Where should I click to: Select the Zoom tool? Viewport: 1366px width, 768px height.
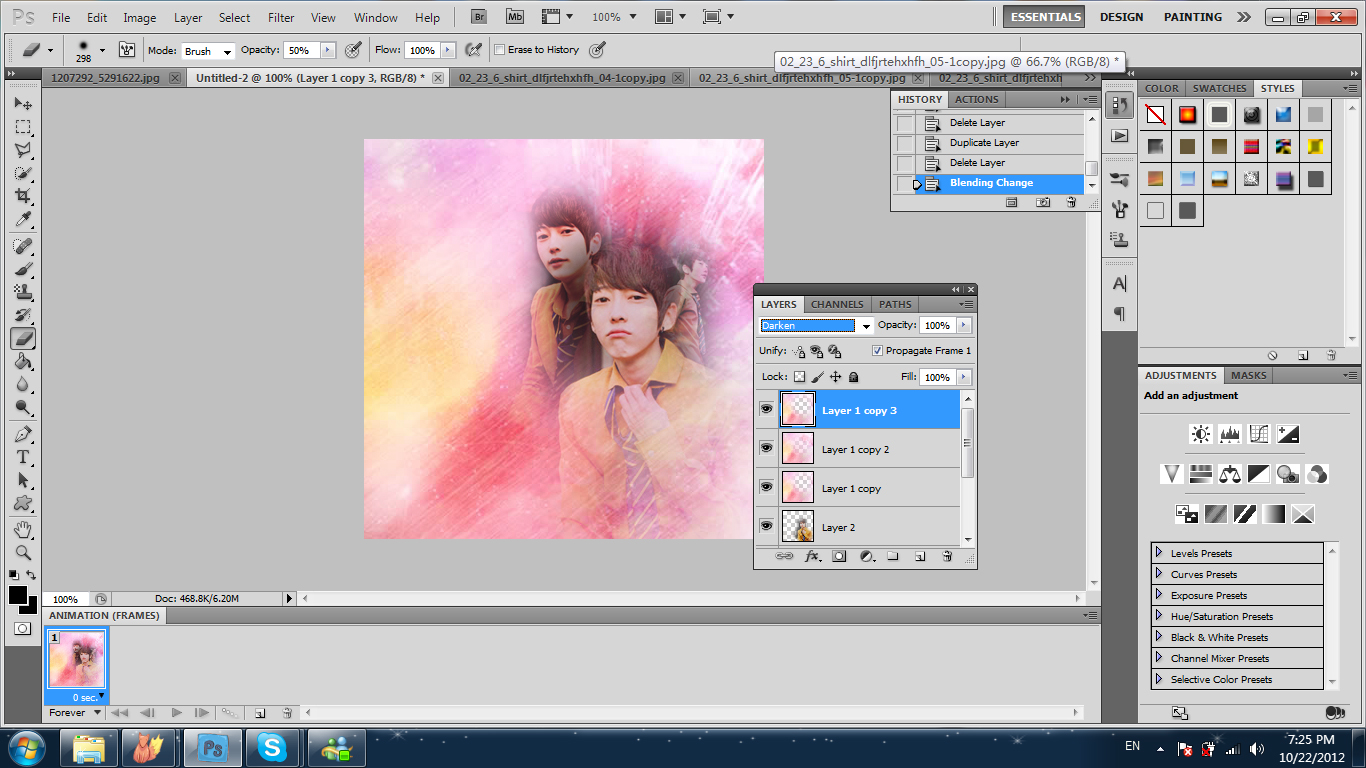[23, 552]
